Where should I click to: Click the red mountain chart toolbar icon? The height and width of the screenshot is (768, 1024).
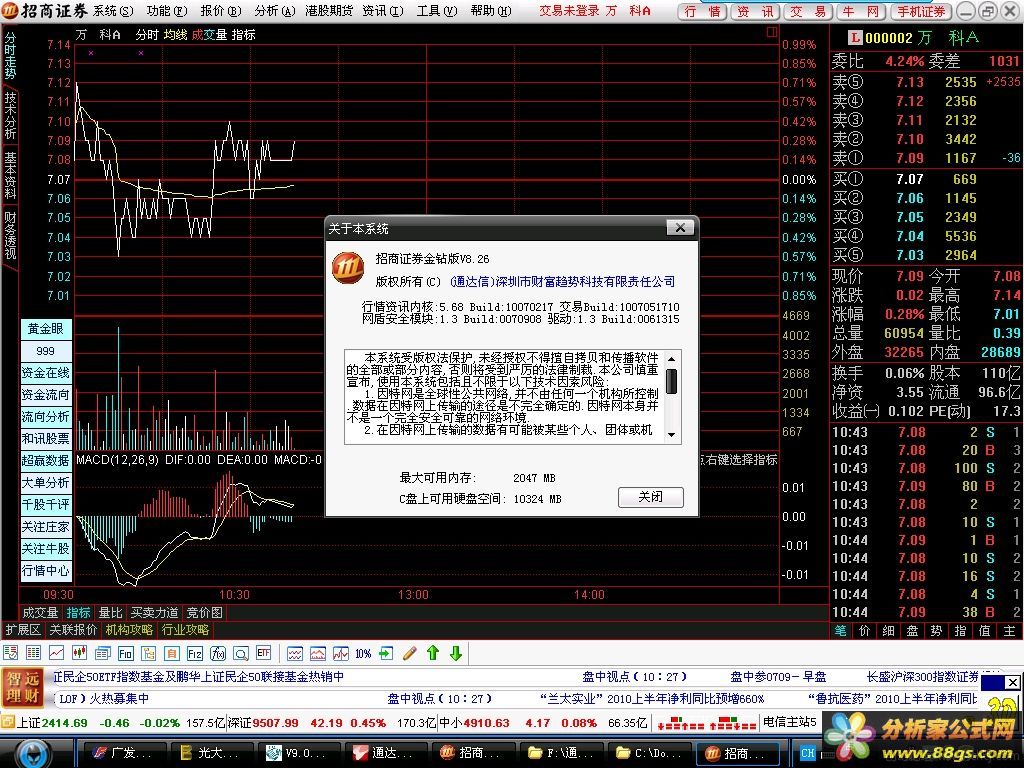[x=317, y=652]
